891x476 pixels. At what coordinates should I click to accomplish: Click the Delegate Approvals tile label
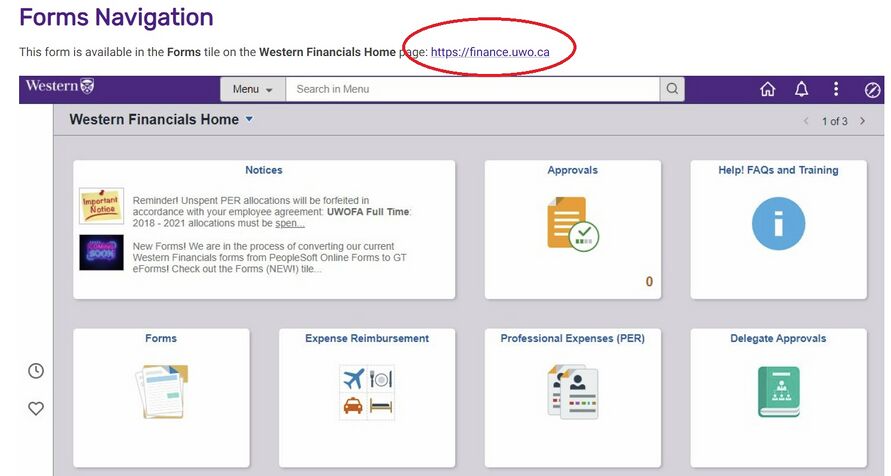(x=778, y=338)
